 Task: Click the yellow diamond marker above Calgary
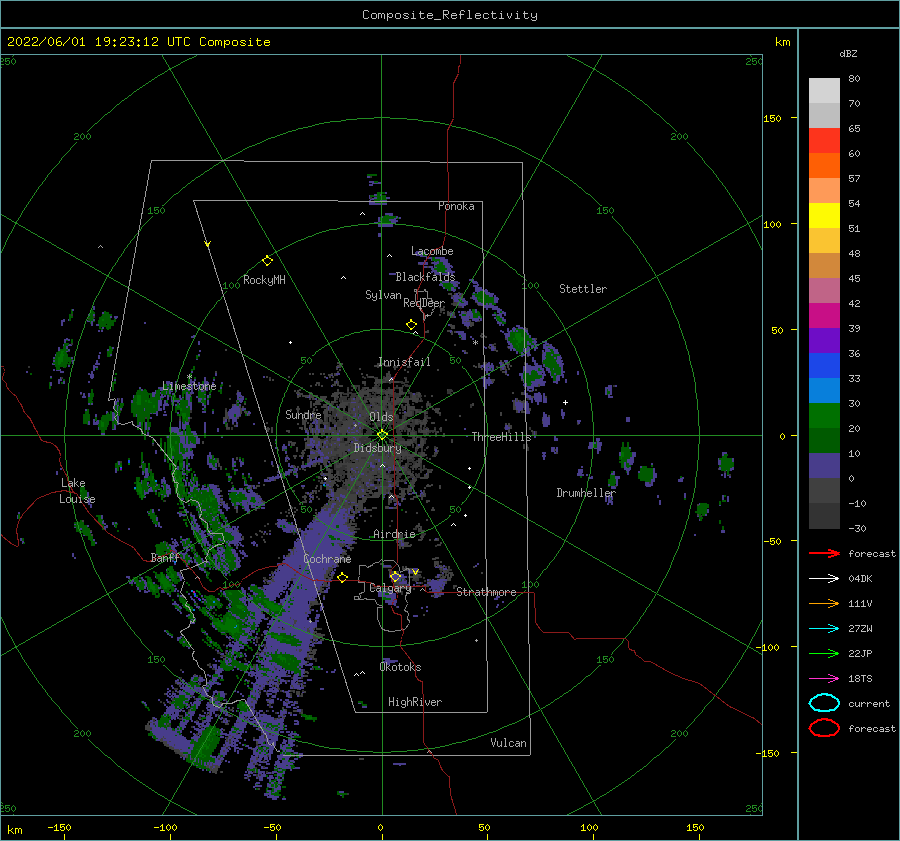(x=395, y=576)
